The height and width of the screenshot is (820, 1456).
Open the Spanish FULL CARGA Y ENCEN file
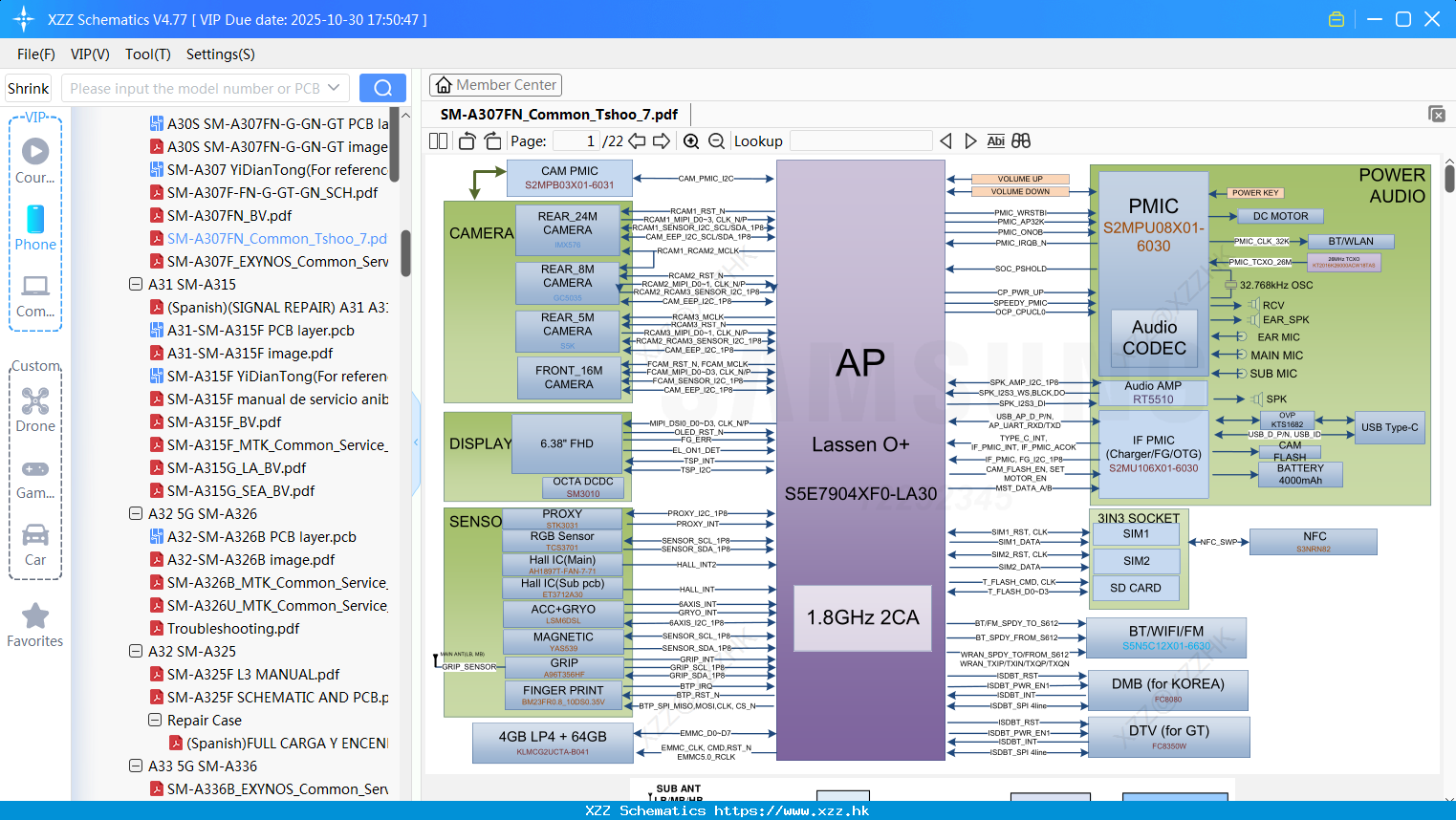[278, 743]
